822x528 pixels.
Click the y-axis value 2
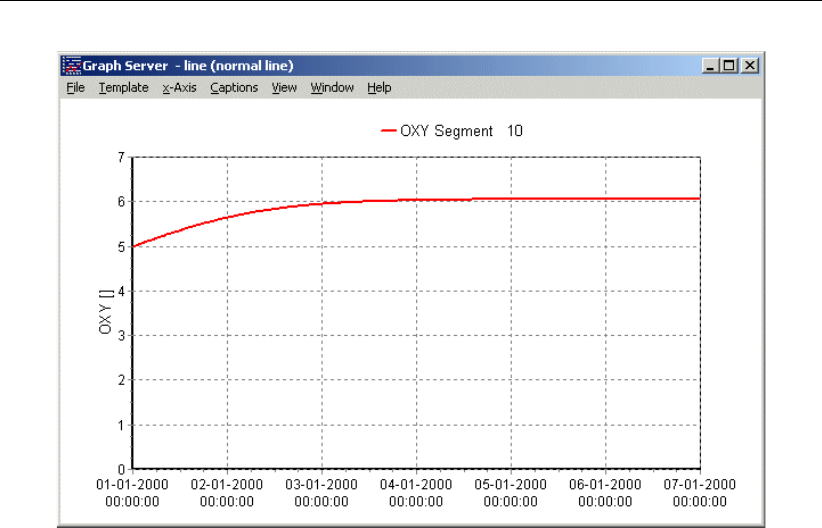pos(121,380)
